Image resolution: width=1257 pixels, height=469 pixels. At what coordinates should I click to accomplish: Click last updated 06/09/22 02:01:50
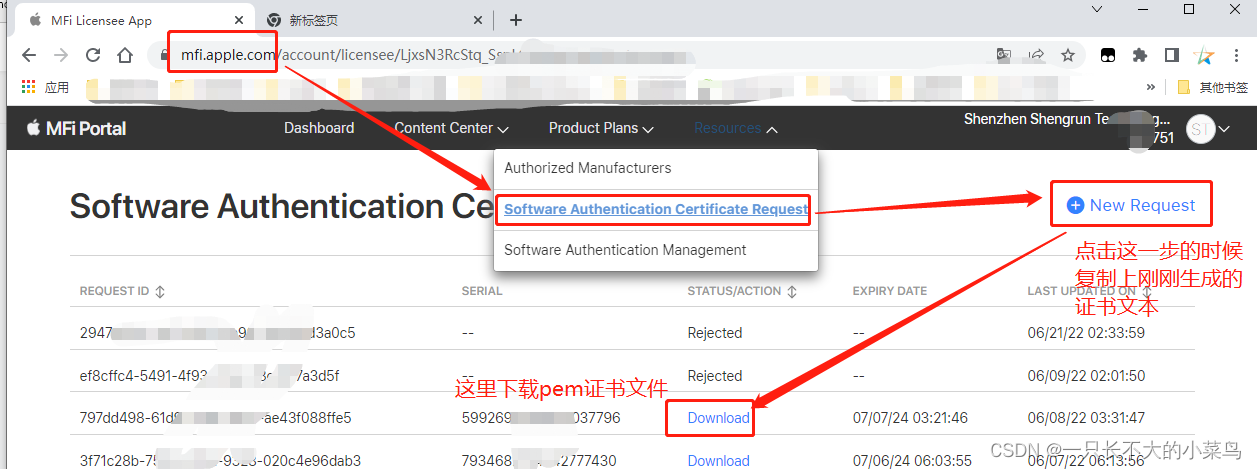click(x=1086, y=376)
